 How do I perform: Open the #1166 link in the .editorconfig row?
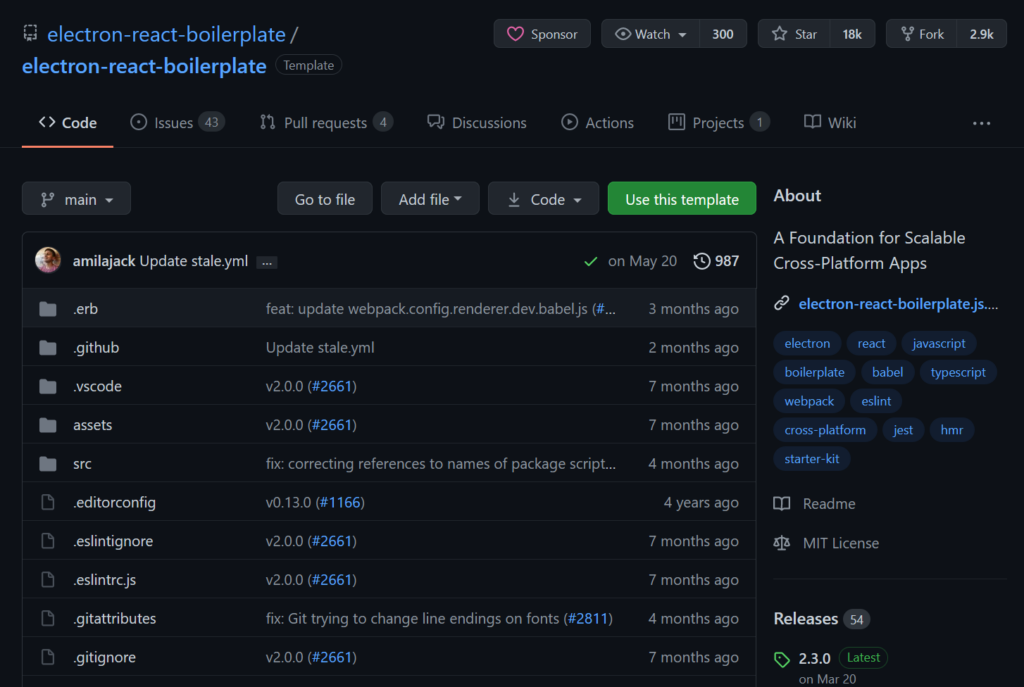coord(340,502)
